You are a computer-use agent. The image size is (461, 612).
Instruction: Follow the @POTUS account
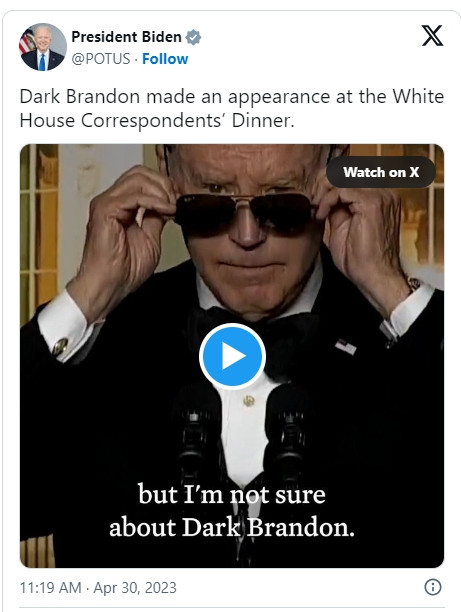point(165,59)
